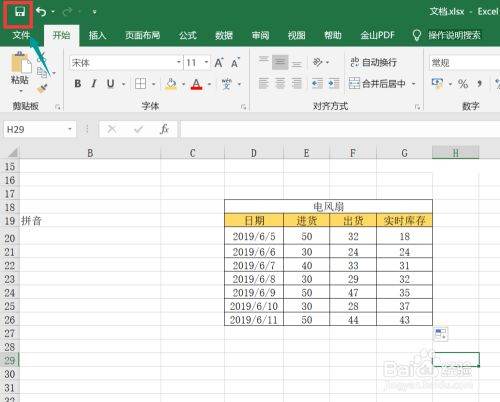Viewport: 500px width, 402px height.
Task: Click the decrease indent icon
Action: (x=317, y=83)
